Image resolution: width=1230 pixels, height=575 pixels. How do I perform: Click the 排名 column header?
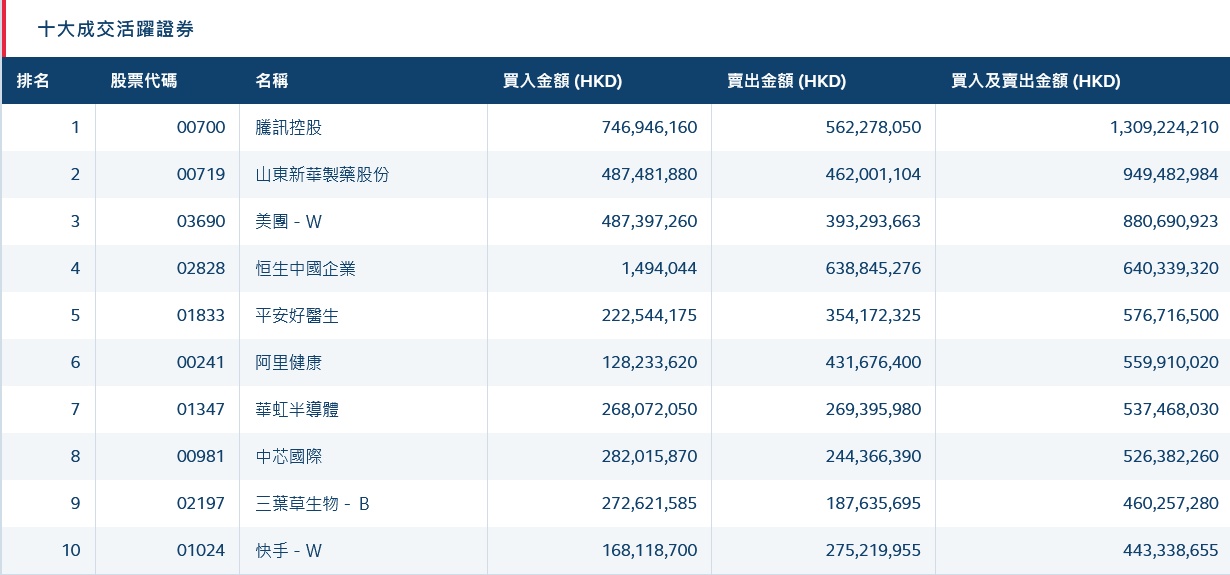33,81
